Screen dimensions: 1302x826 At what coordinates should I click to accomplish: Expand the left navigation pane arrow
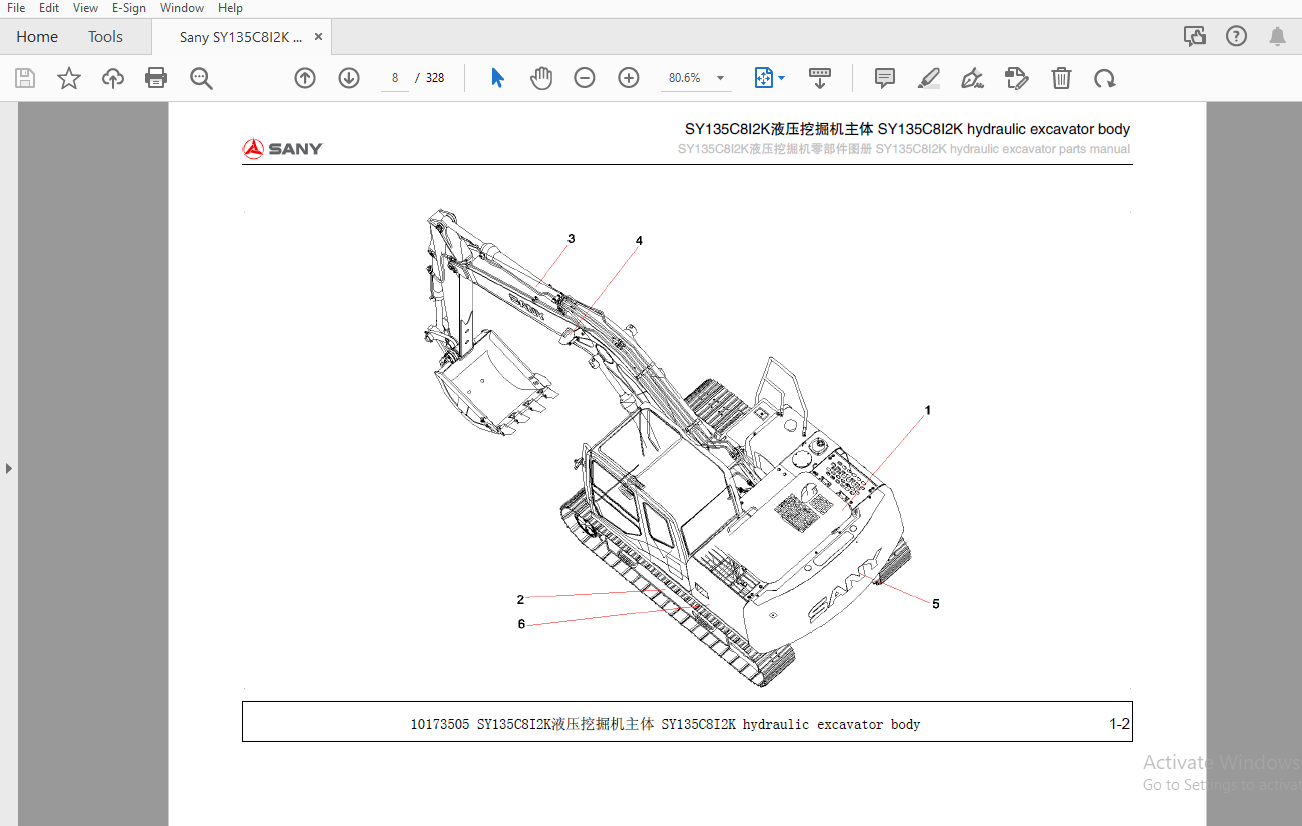(x=9, y=468)
